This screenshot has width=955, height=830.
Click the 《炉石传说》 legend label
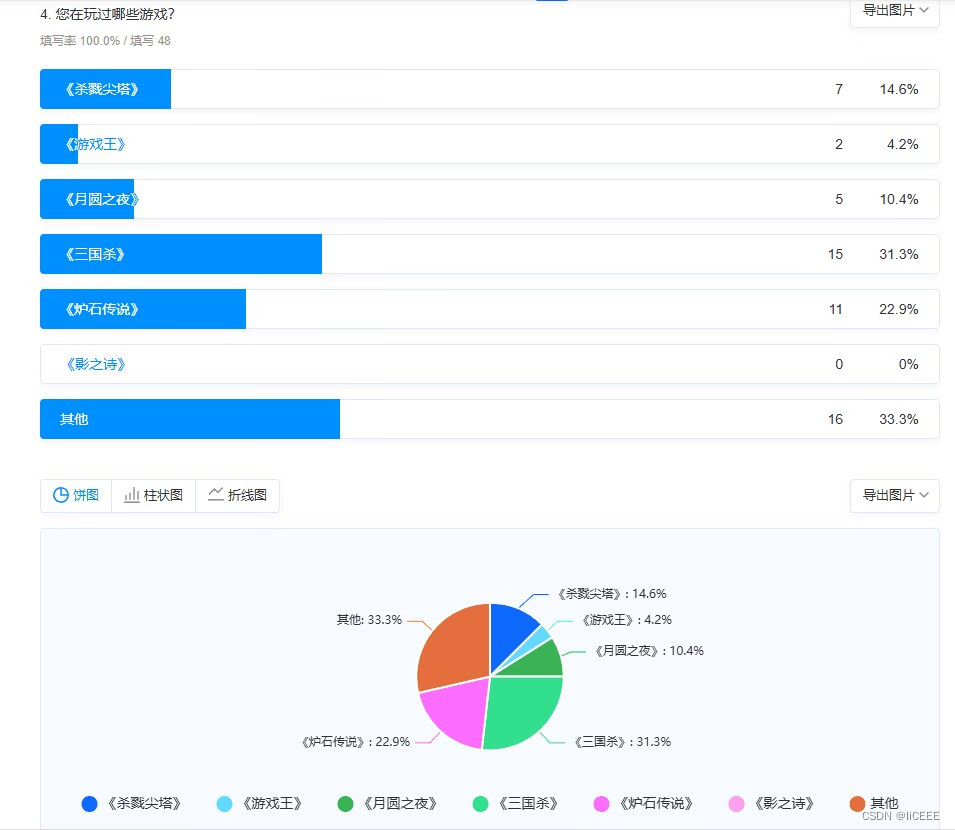[x=656, y=804]
